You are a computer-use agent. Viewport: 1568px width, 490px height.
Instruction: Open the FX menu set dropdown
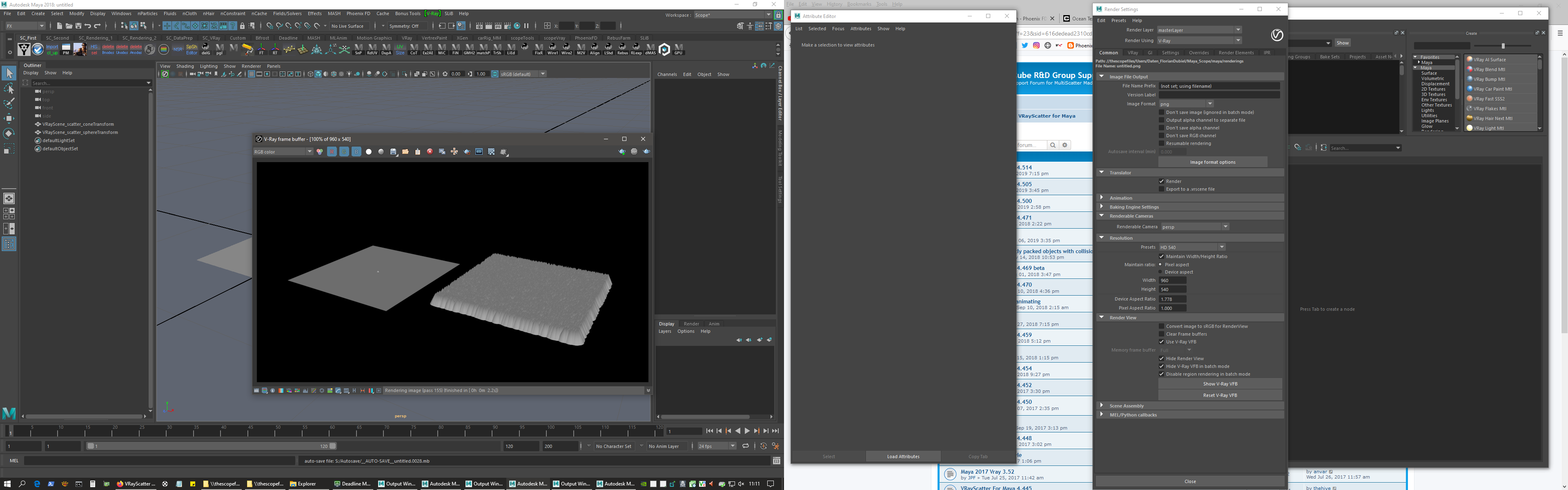click(25, 26)
